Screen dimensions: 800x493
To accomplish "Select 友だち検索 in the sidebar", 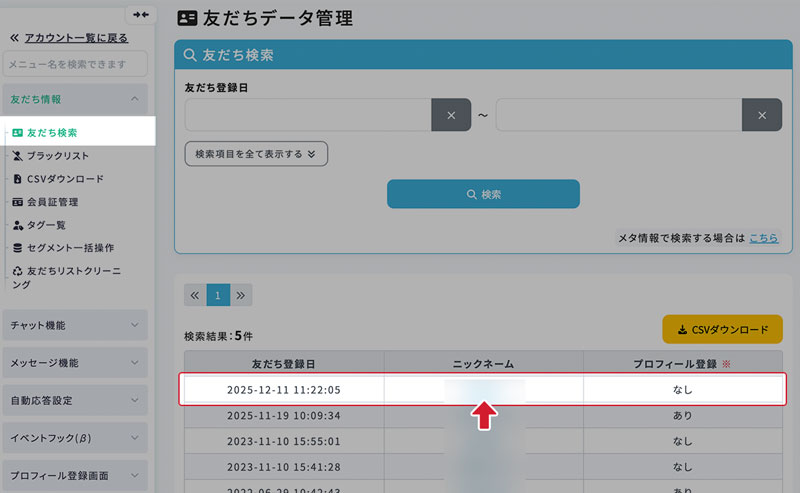I will tap(52, 132).
